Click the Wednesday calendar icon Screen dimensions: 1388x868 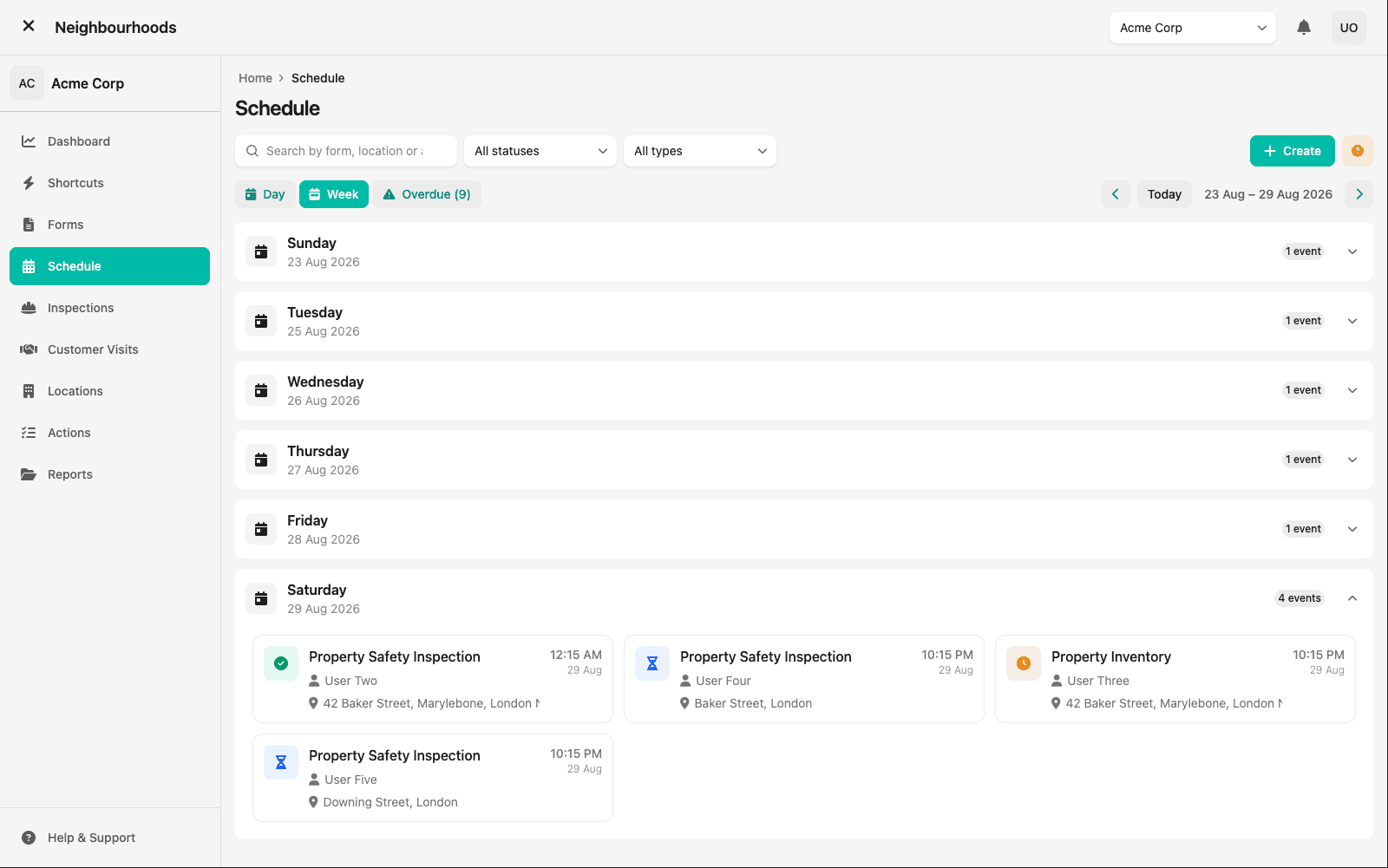pyautogui.click(x=261, y=390)
